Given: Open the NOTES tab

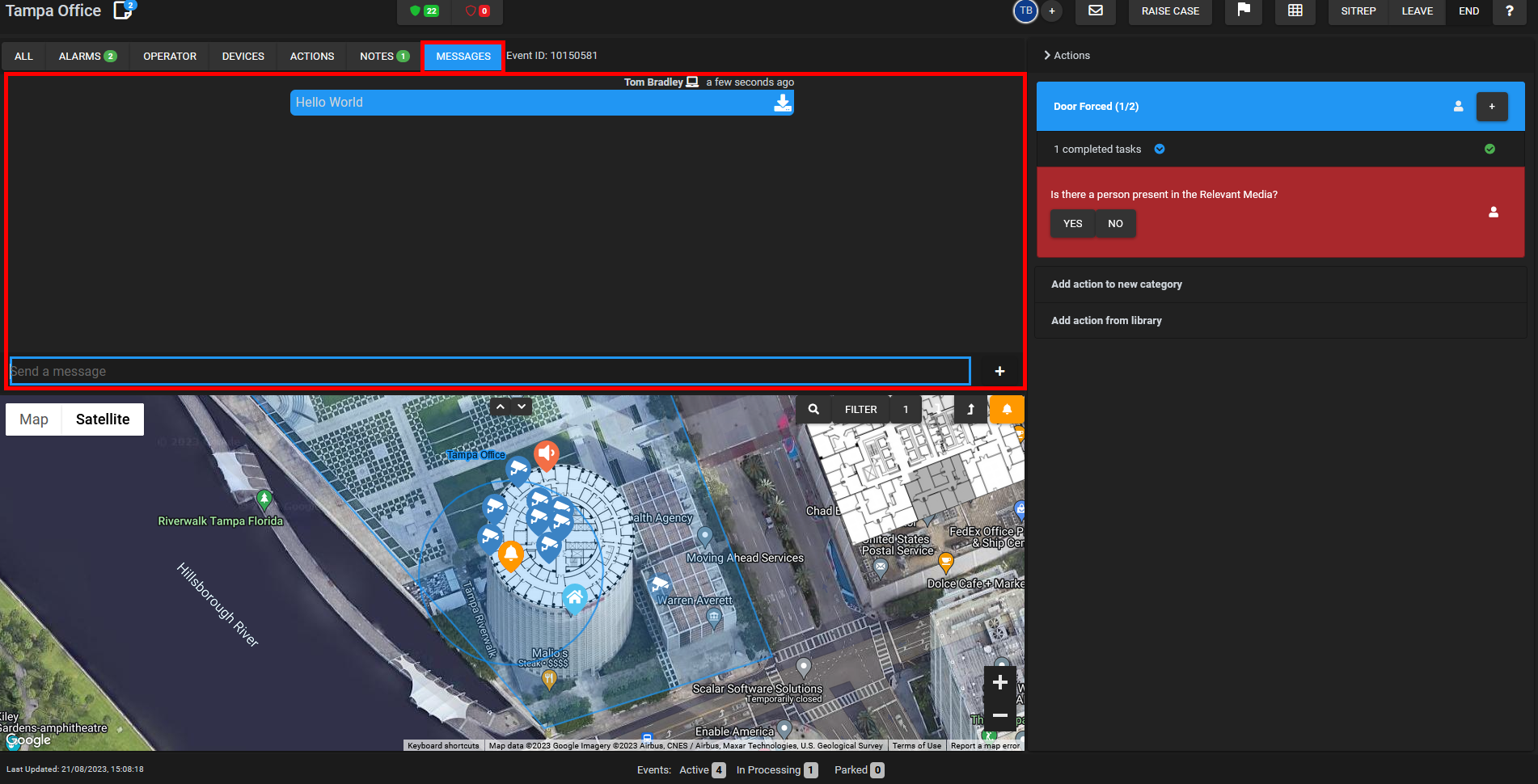Looking at the screenshot, I should 384,57.
